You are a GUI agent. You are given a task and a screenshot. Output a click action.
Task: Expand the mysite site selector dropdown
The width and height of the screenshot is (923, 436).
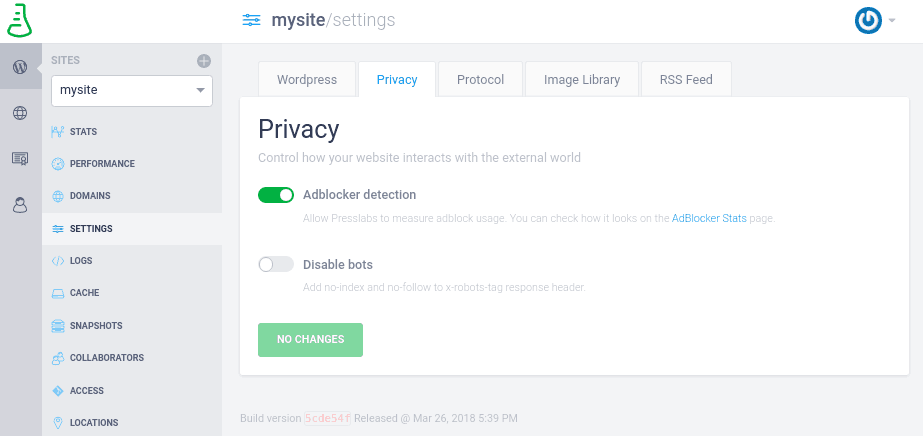[x=132, y=91]
